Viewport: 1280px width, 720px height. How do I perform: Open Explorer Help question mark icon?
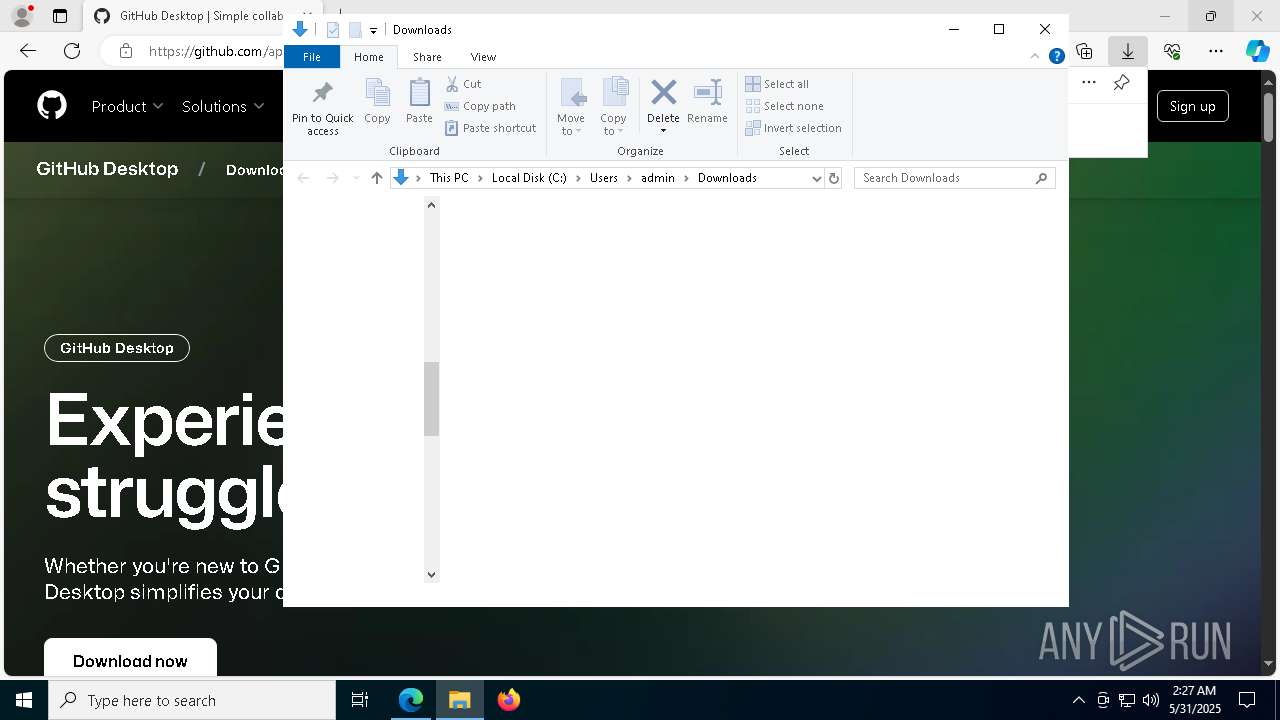coord(1056,57)
